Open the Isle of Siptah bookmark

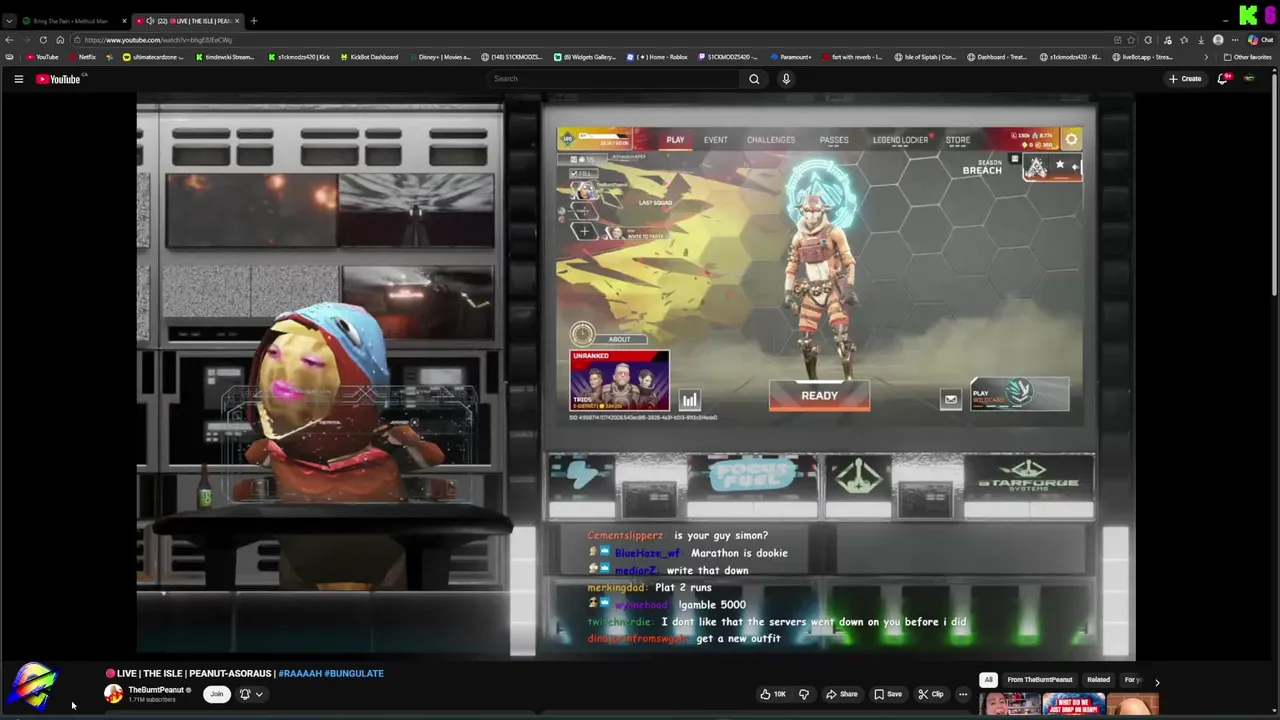click(925, 57)
